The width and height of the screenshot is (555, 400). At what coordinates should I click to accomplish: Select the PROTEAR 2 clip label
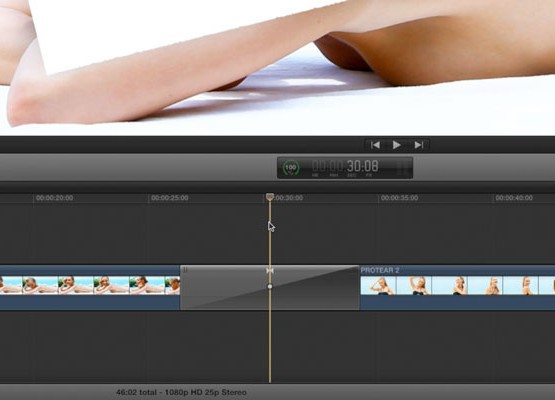point(379,270)
